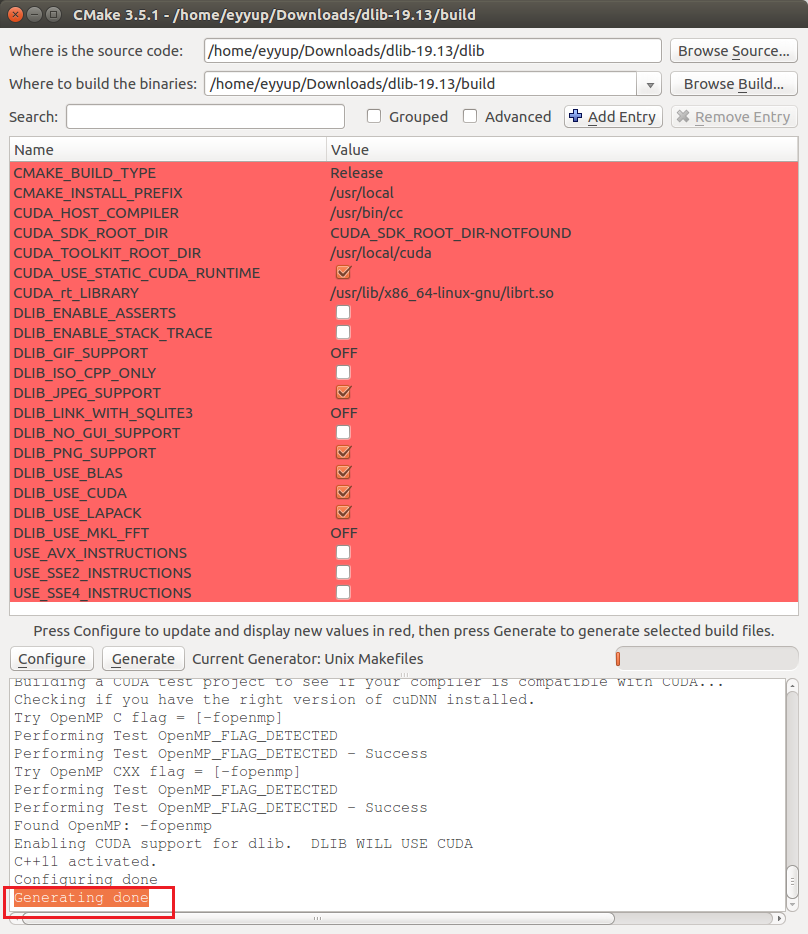
Task: Select CUDA_TOOLKIT_ROOT_DIR entry name
Action: click(107, 253)
